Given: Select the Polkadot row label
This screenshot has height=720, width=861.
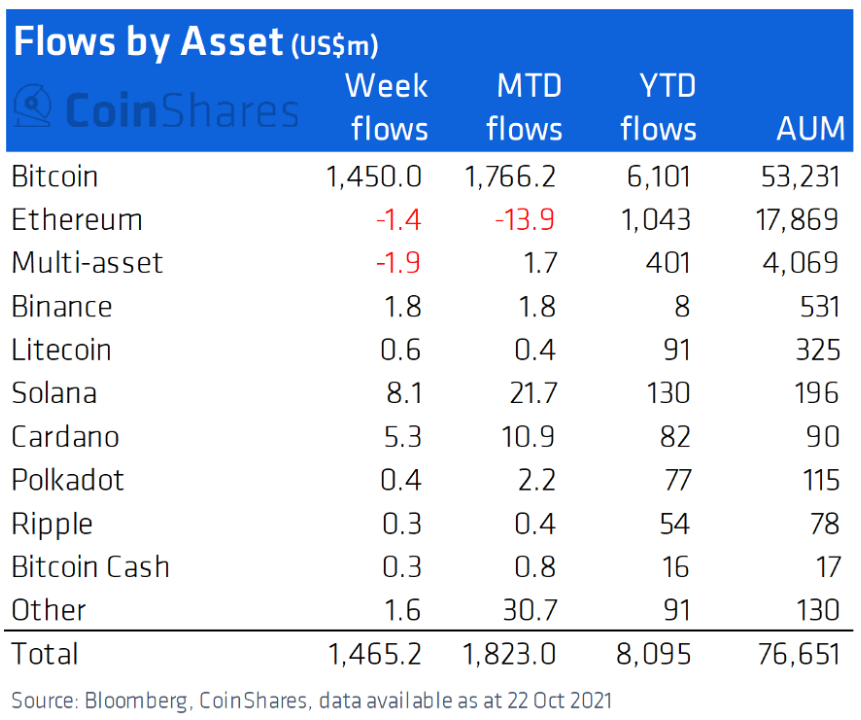Looking at the screenshot, I should coord(67,480).
